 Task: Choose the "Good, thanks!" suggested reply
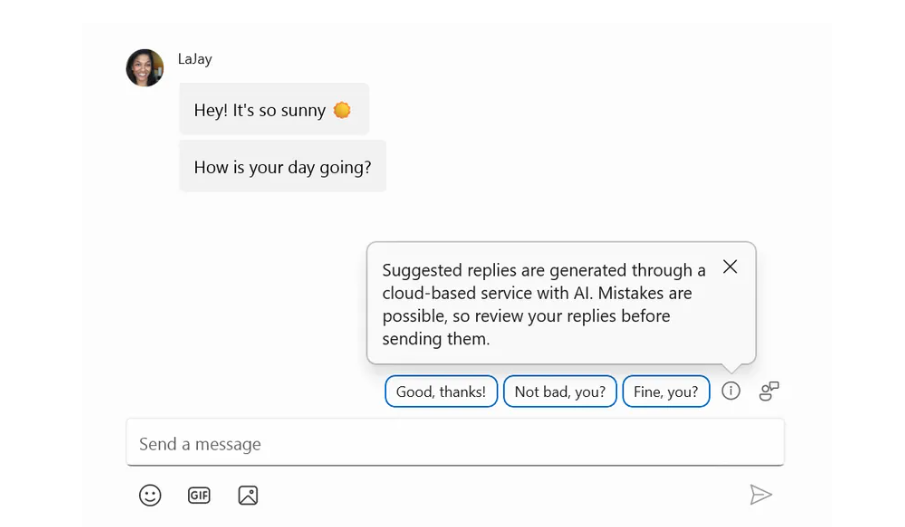click(x=441, y=391)
